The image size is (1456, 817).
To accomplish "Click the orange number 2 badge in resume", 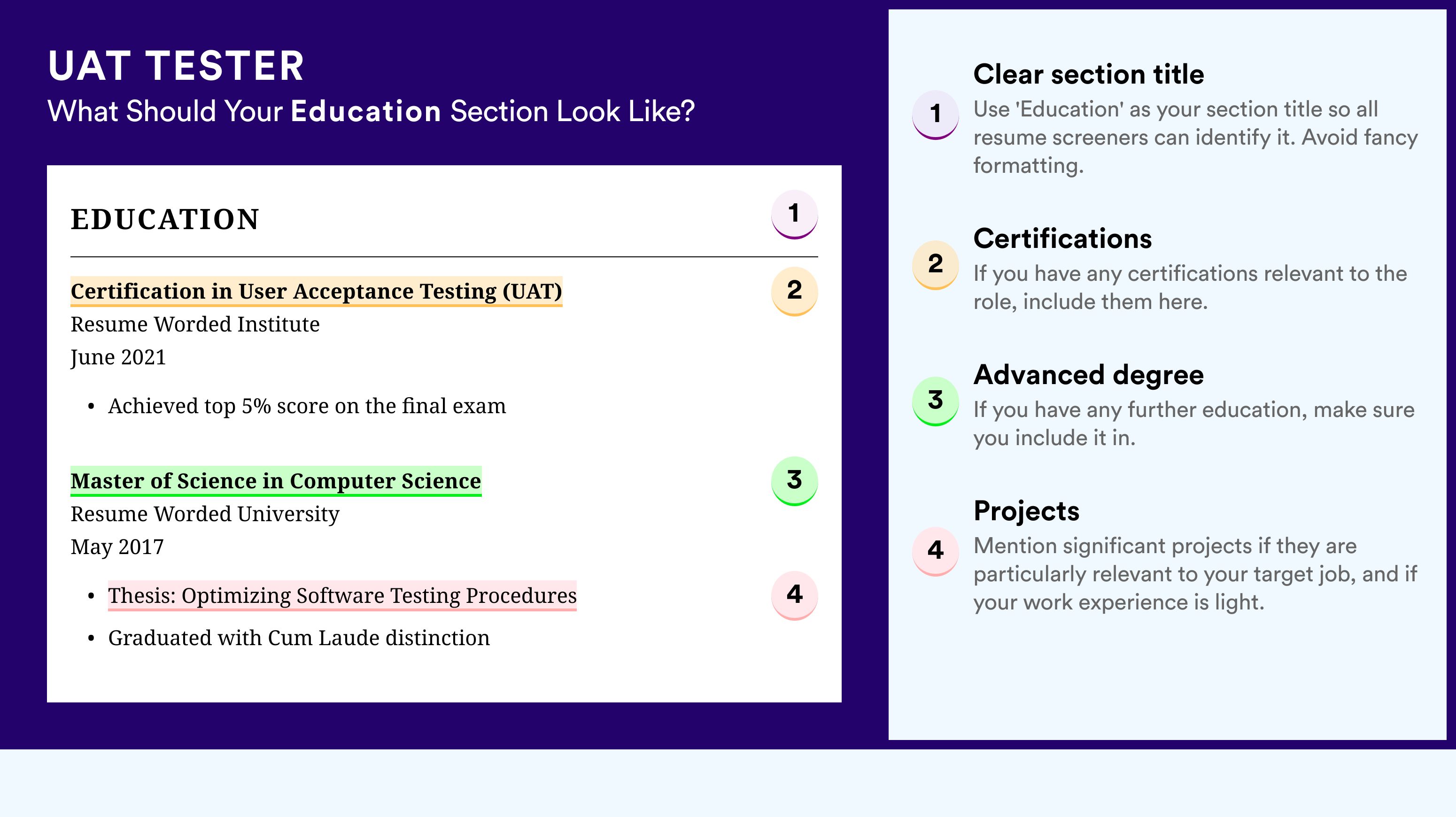I will (794, 291).
